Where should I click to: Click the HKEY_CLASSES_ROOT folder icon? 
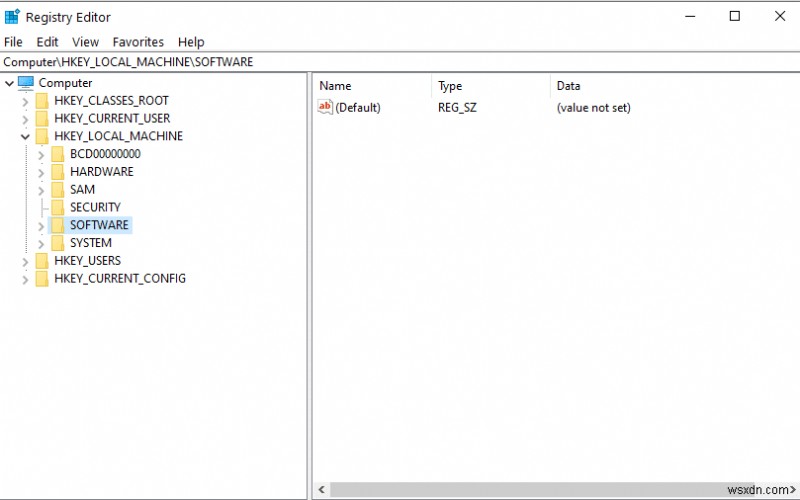point(42,101)
